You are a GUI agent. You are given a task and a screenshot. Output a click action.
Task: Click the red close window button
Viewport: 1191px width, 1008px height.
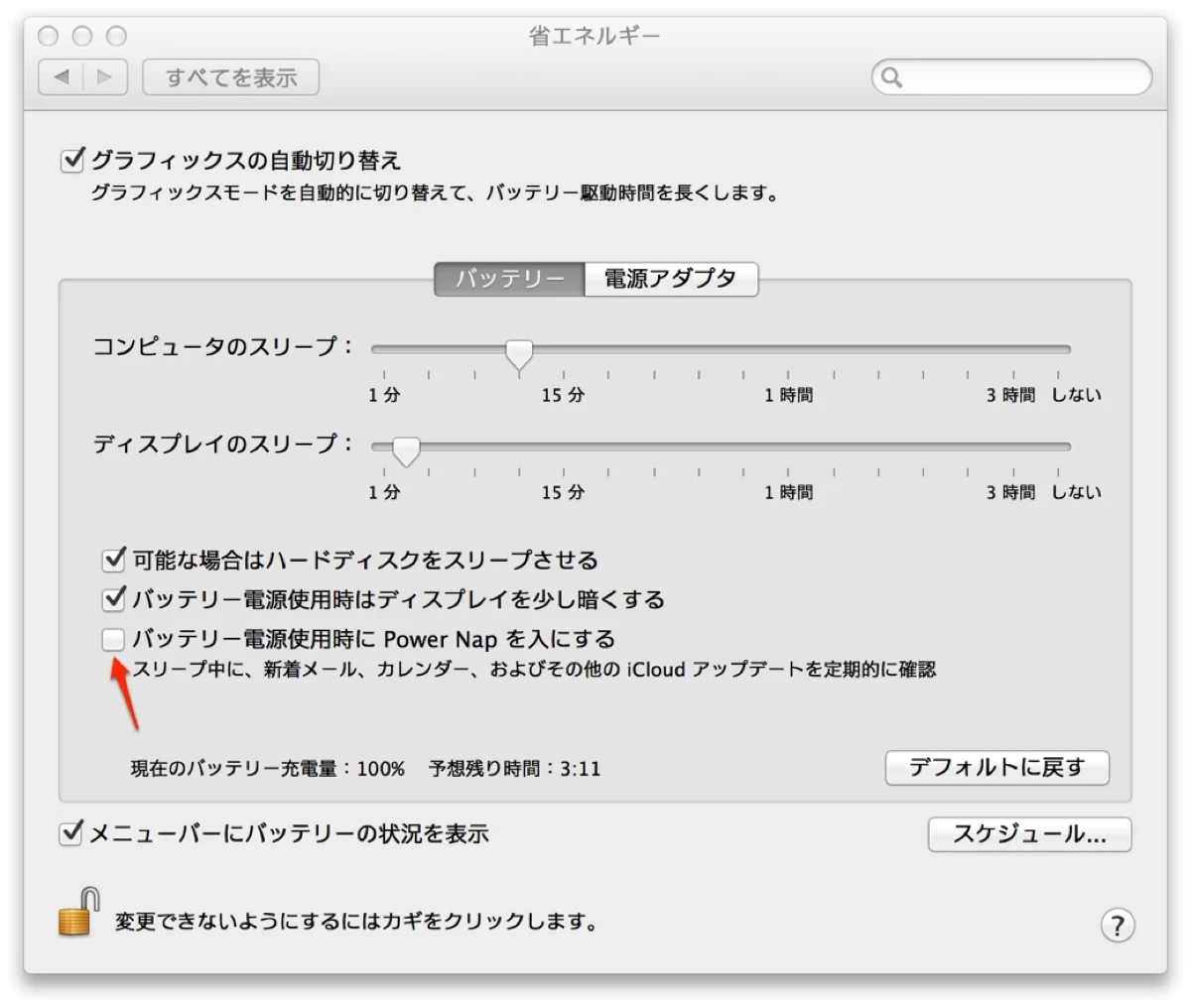[49, 37]
